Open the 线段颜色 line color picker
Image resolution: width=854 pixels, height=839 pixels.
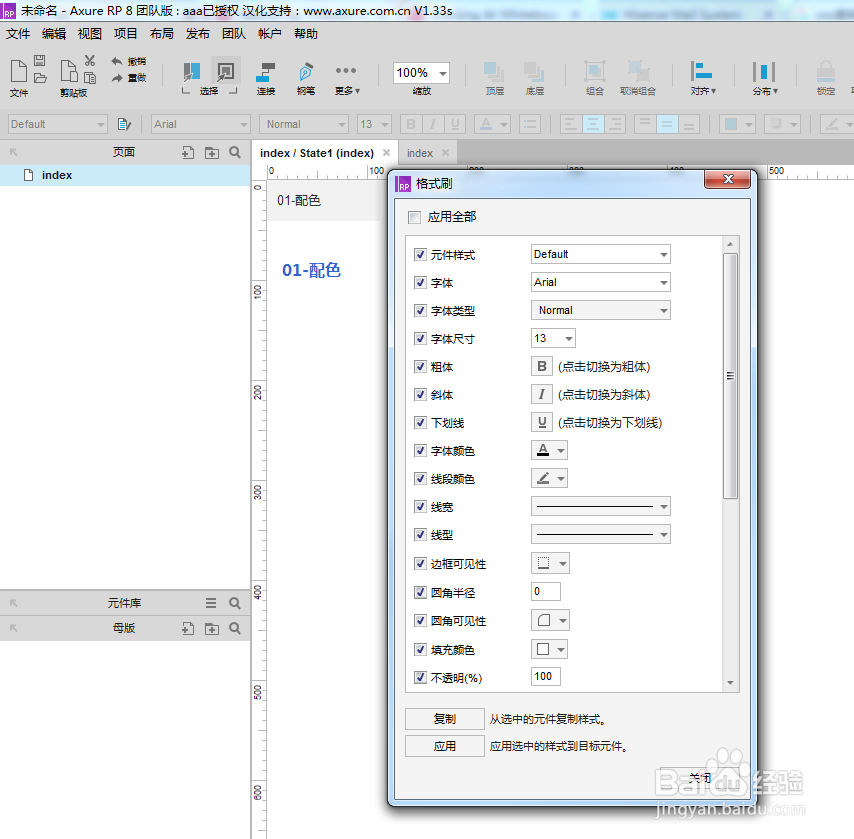click(549, 478)
